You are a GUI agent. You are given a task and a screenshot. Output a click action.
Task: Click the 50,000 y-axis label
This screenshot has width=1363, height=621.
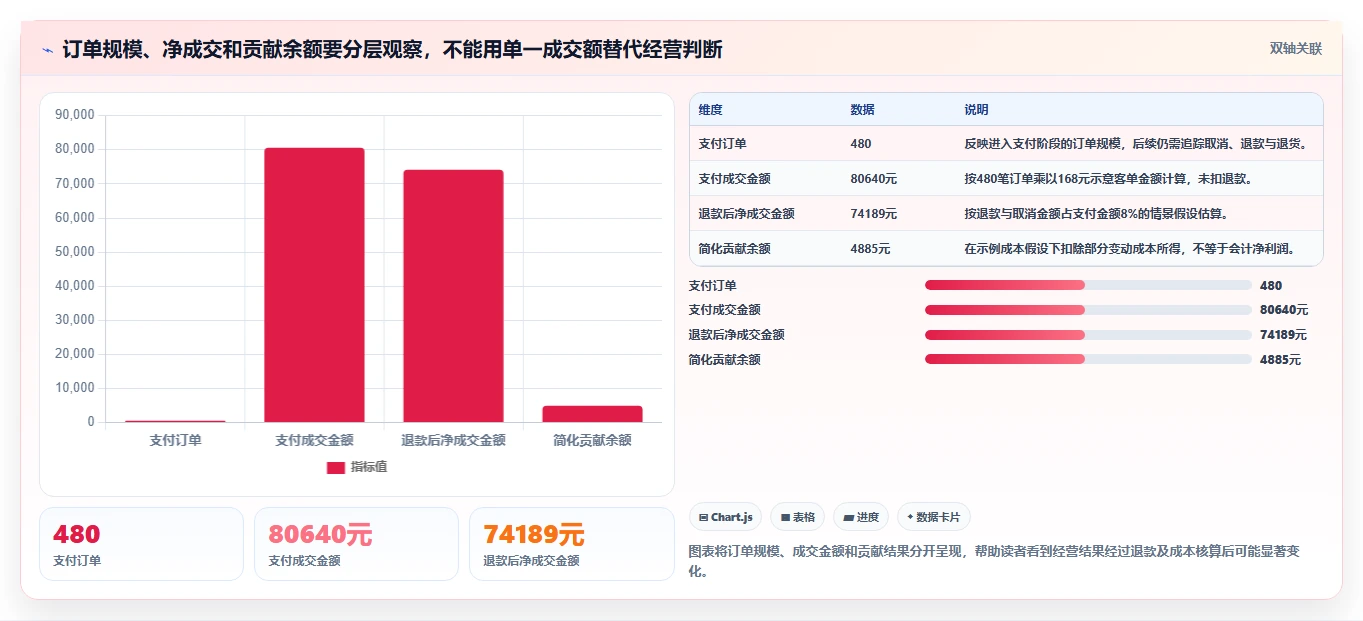pyautogui.click(x=75, y=251)
